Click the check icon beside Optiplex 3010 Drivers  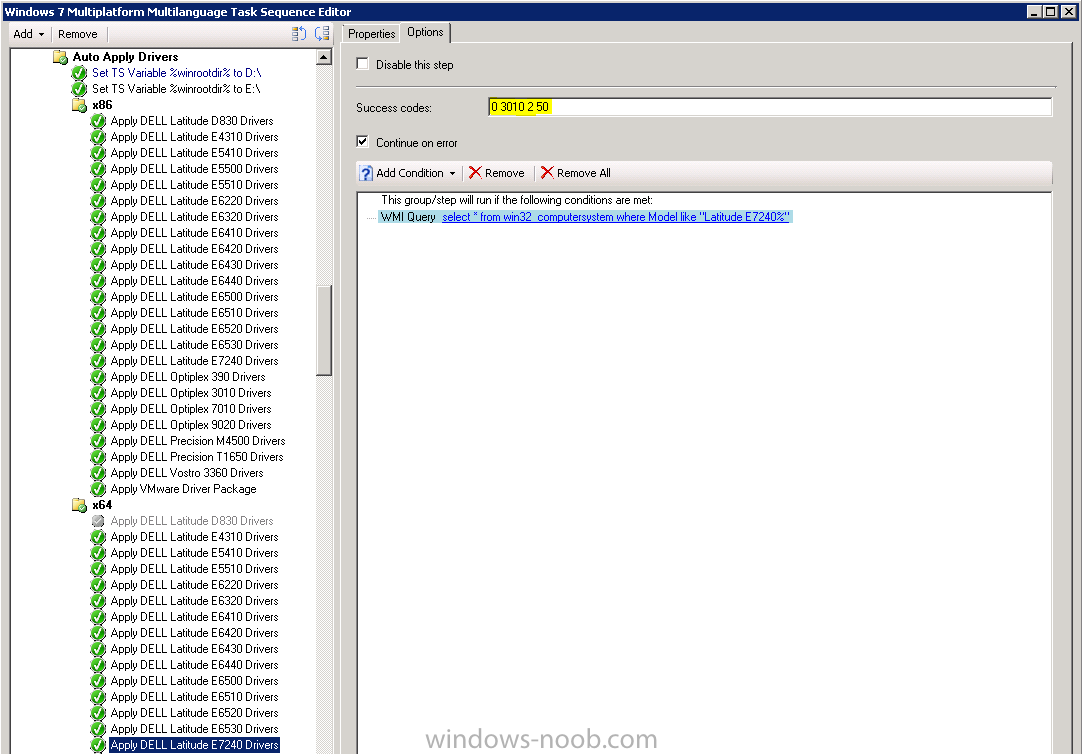click(98, 393)
